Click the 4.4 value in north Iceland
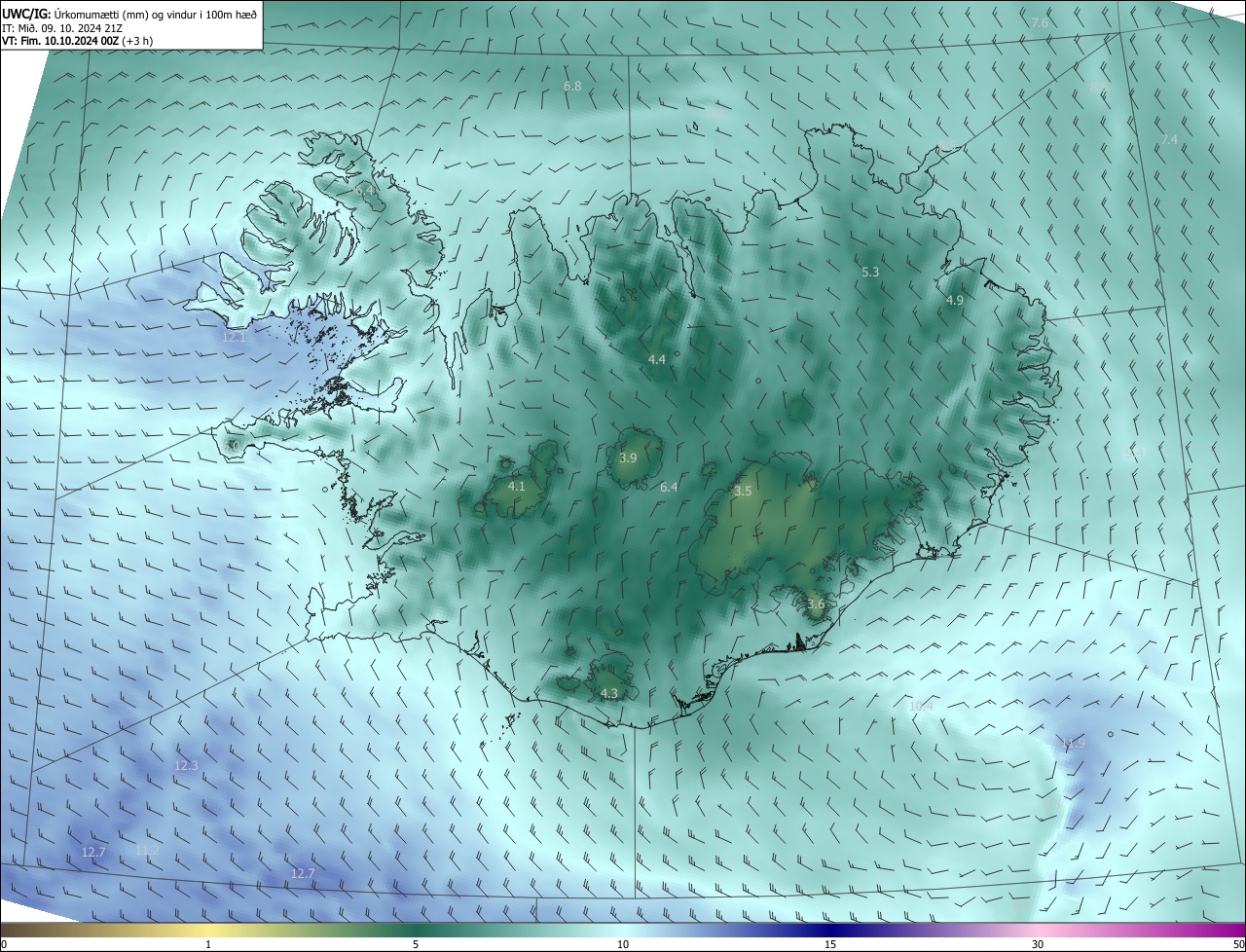The image size is (1246, 952). point(656,360)
